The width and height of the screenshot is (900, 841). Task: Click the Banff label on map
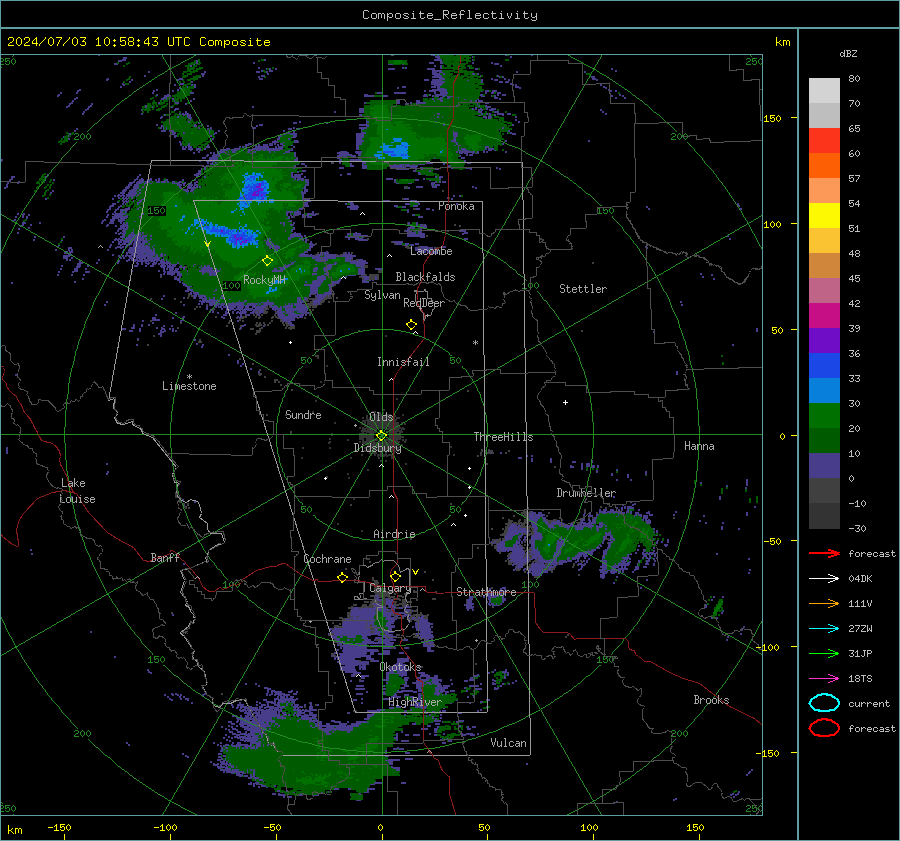(x=165, y=557)
